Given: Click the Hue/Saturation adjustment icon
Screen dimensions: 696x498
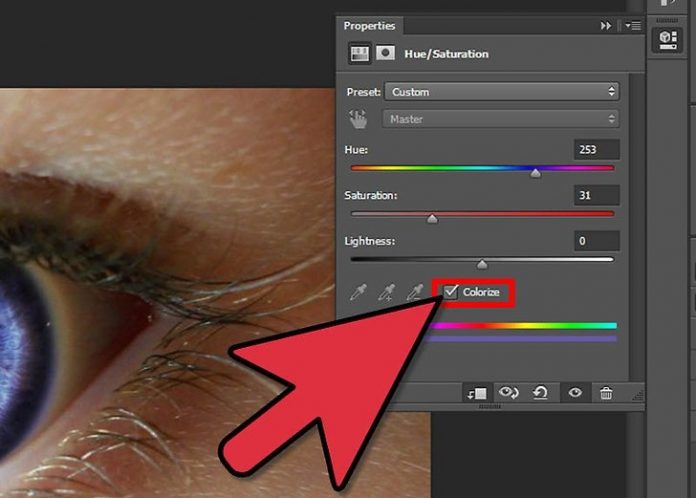Looking at the screenshot, I should (x=356, y=54).
